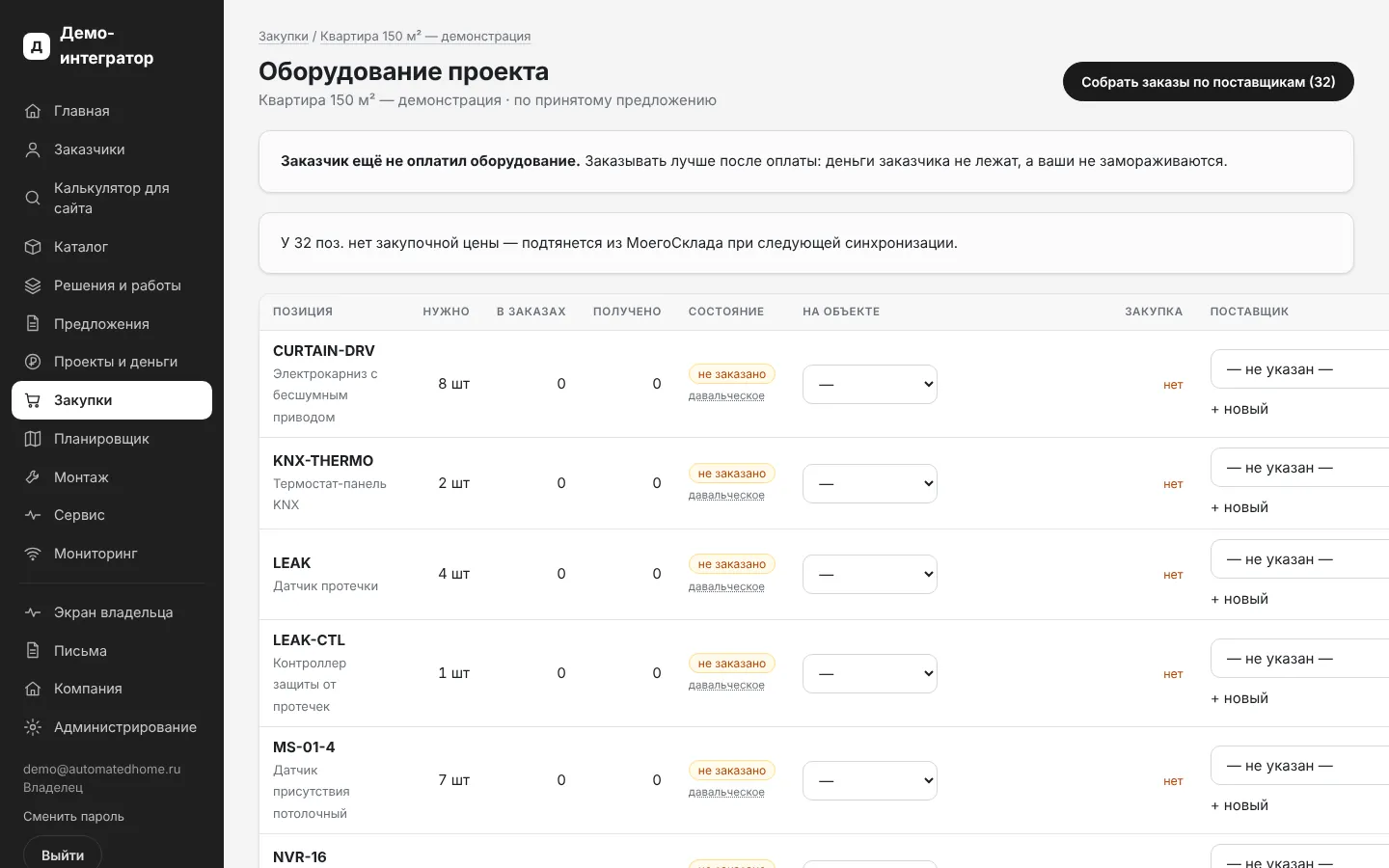Click the Демо-интегратор logo icon

tap(37, 46)
